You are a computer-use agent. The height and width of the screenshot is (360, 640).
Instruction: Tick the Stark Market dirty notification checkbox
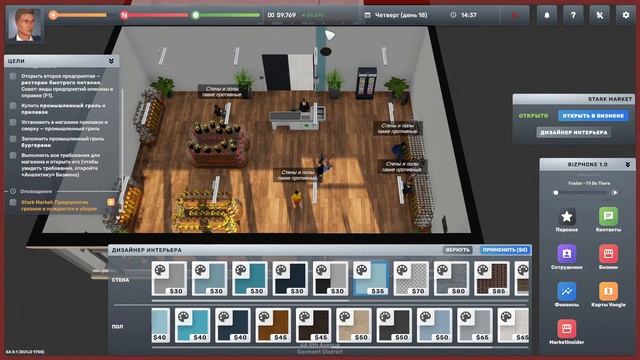(x=13, y=202)
